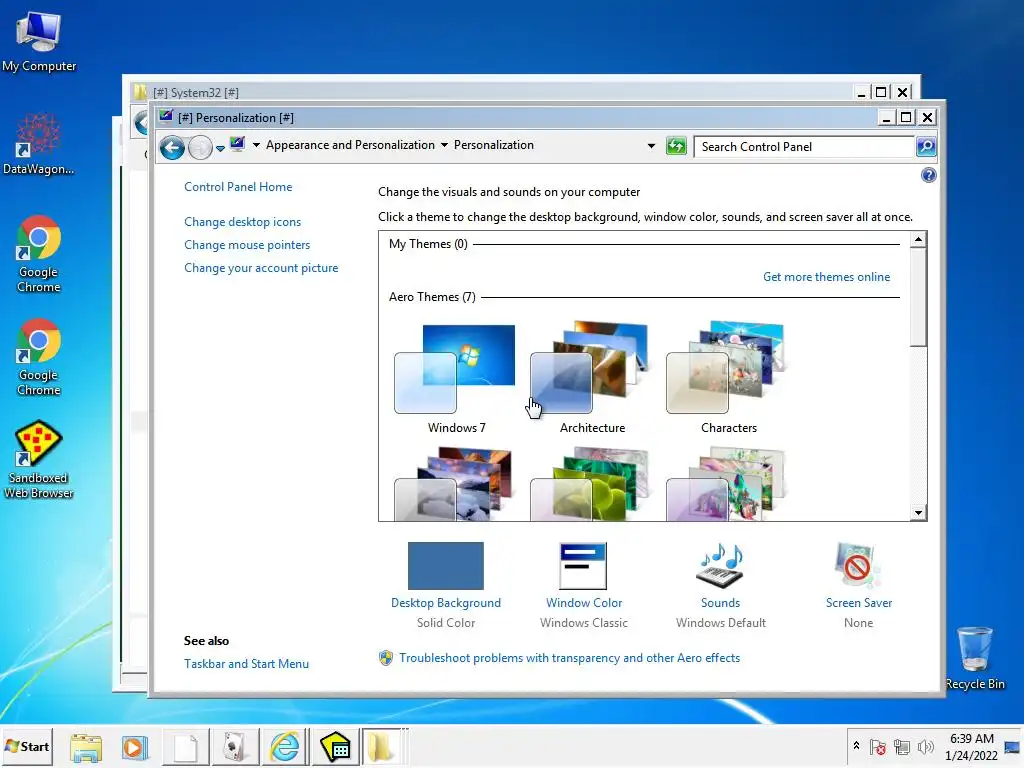The width and height of the screenshot is (1024, 768).
Task: Click the theme list scroll up arrow
Action: click(918, 240)
